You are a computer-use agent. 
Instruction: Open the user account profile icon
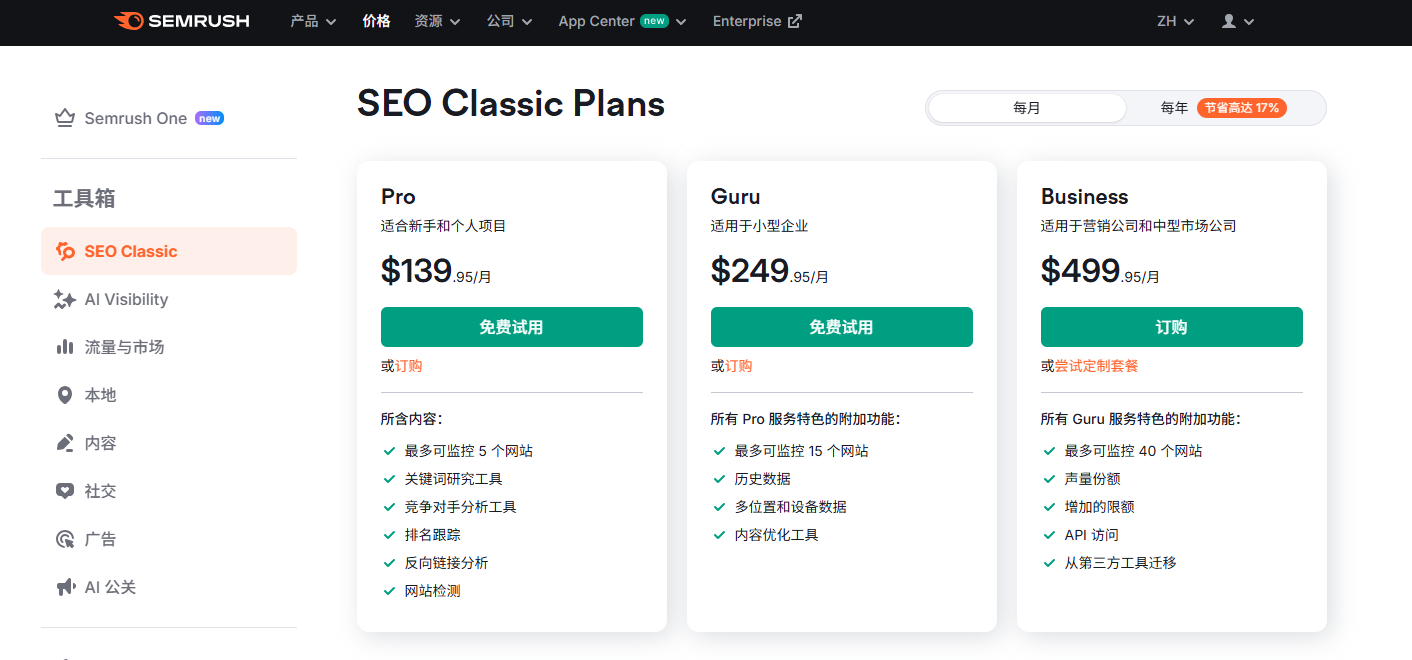[1229, 21]
